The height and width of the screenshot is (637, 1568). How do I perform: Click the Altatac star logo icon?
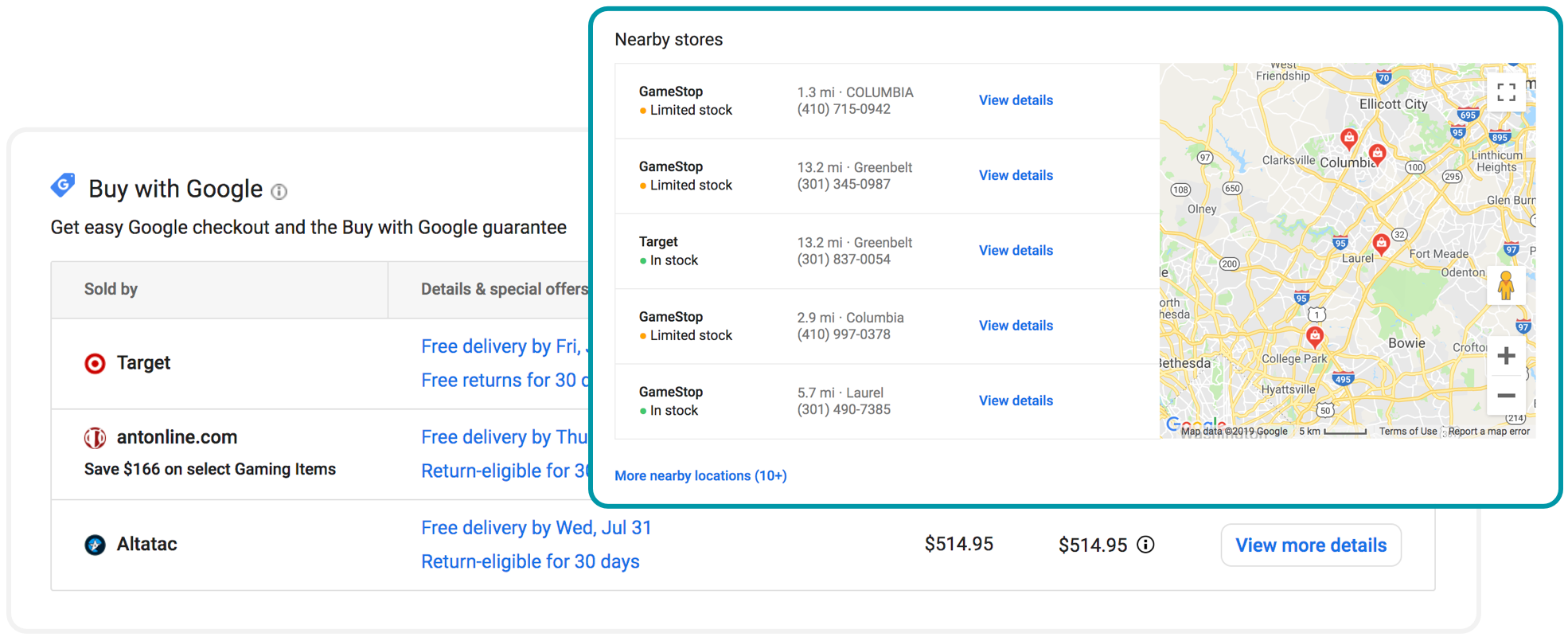coord(95,545)
